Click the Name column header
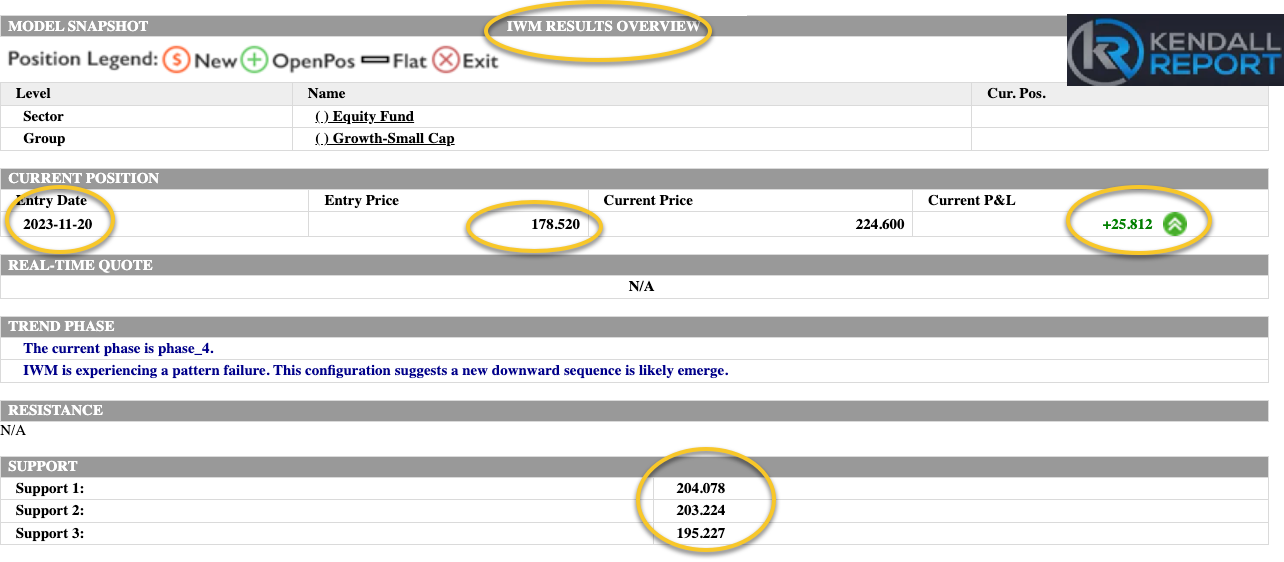 (327, 93)
